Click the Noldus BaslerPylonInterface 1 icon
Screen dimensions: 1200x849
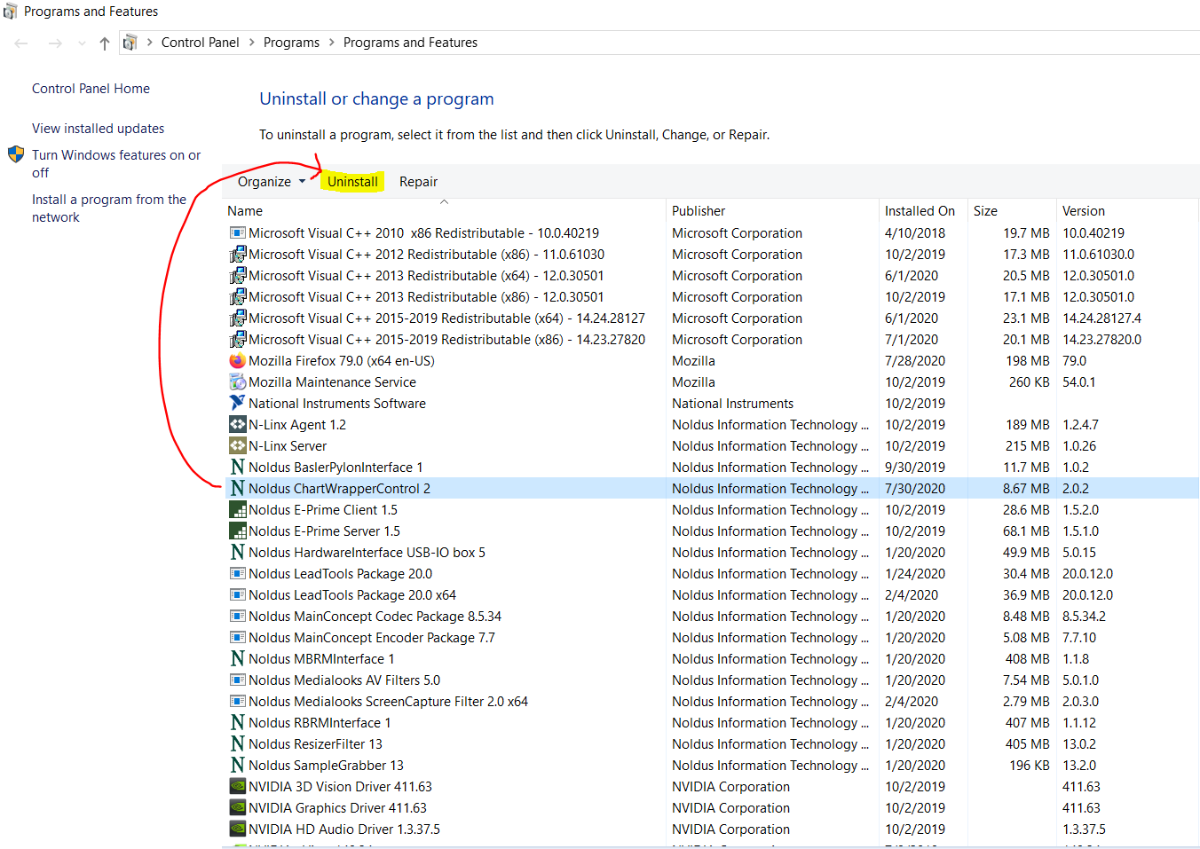point(237,467)
